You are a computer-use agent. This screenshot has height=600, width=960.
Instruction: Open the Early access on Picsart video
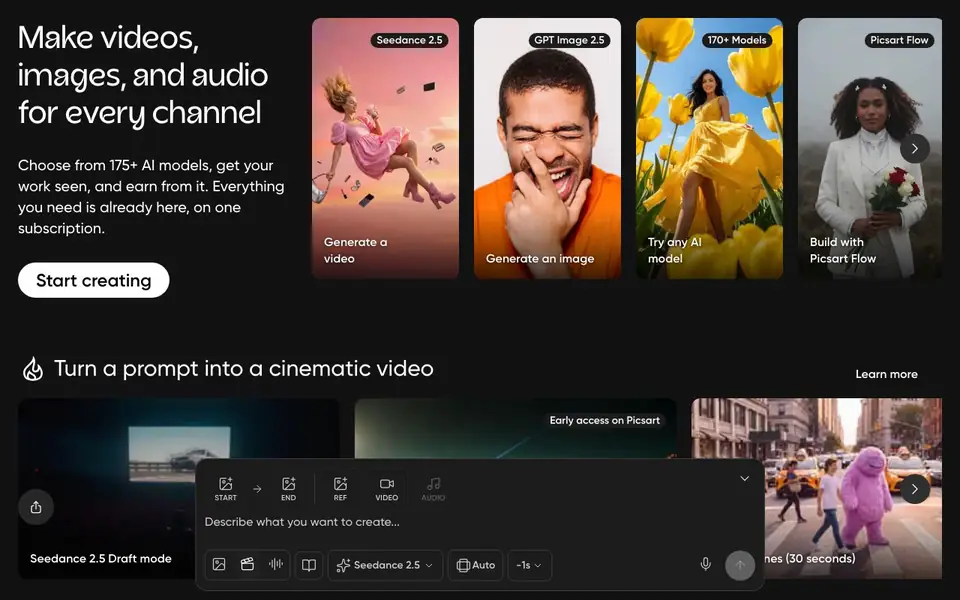coord(516,429)
